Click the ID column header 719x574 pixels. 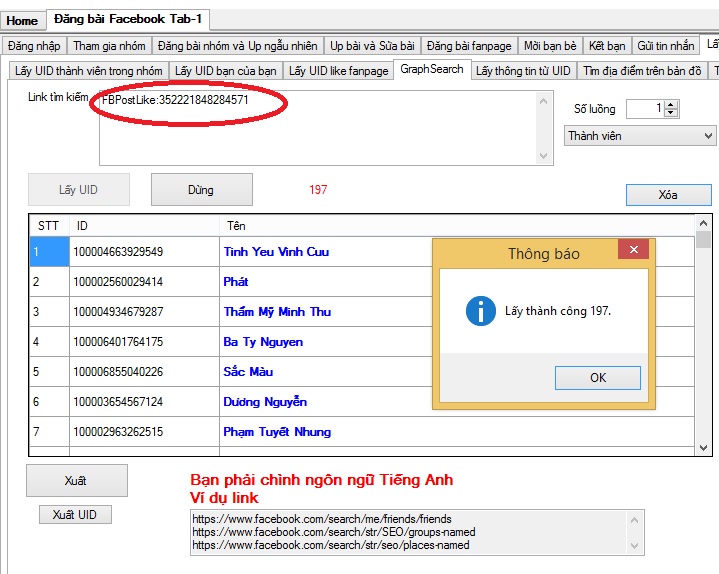tap(144, 226)
